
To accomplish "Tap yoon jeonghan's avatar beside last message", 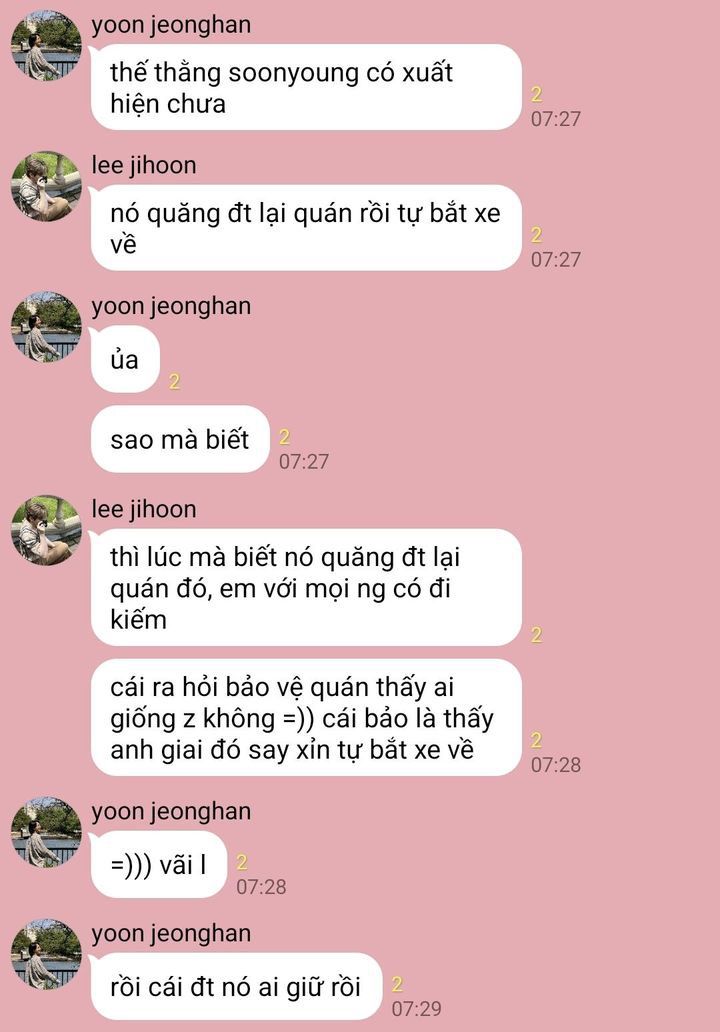I will pos(46,954).
